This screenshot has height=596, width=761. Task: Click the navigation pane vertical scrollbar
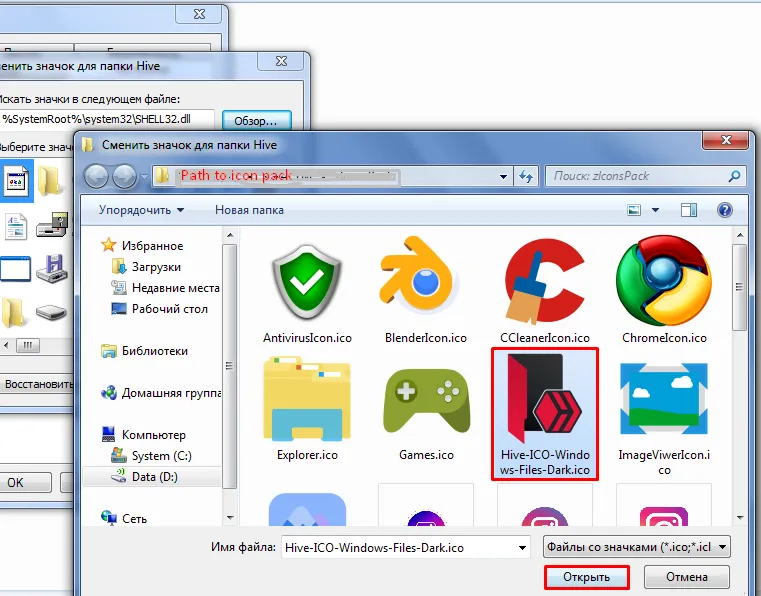coord(230,365)
